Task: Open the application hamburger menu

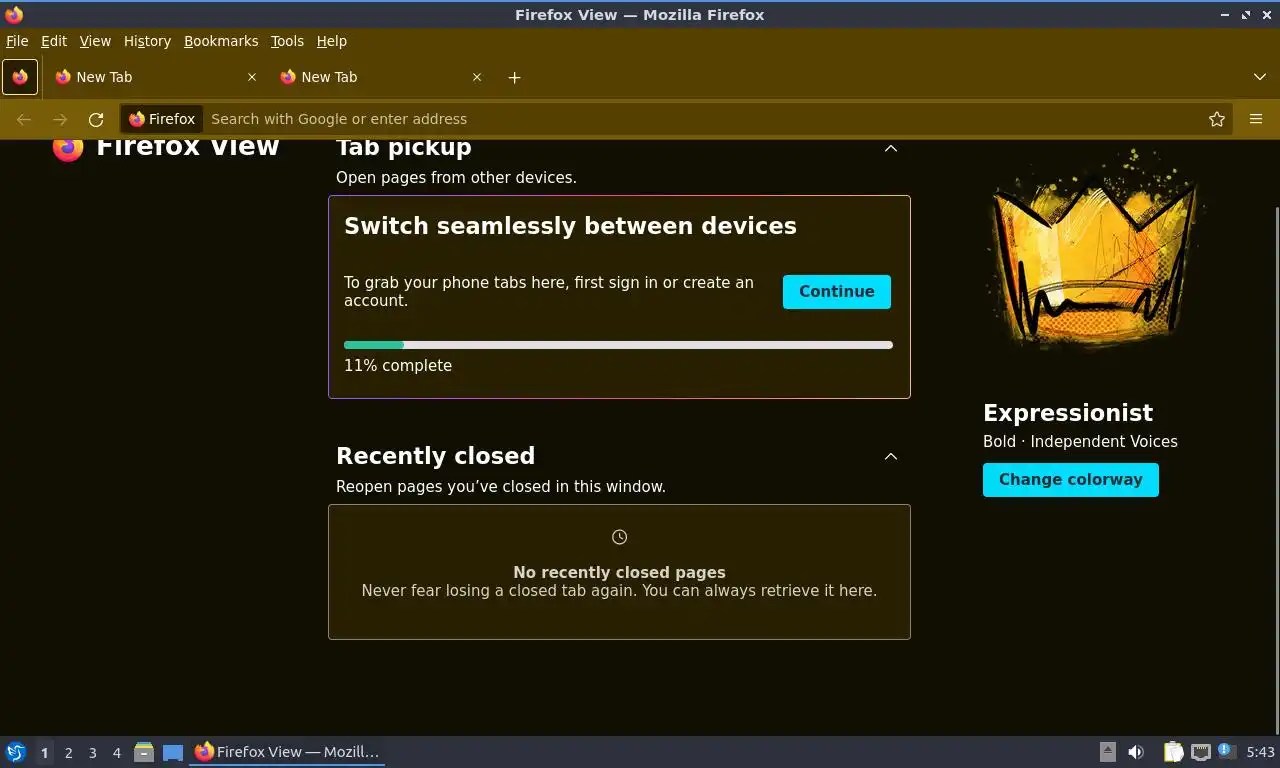Action: tap(1256, 119)
